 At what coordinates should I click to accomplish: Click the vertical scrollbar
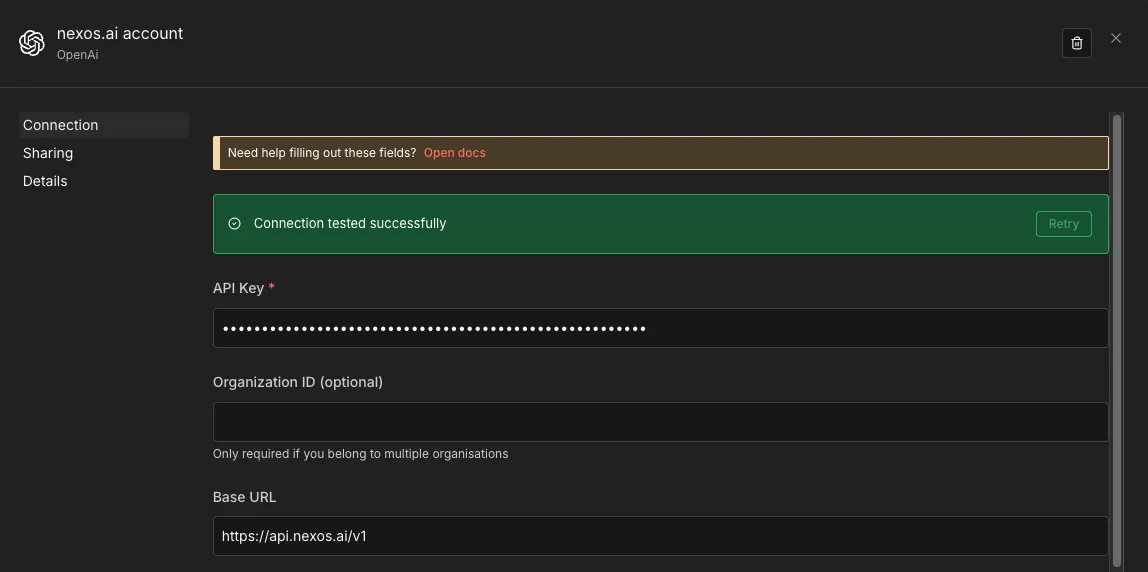click(x=1117, y=341)
